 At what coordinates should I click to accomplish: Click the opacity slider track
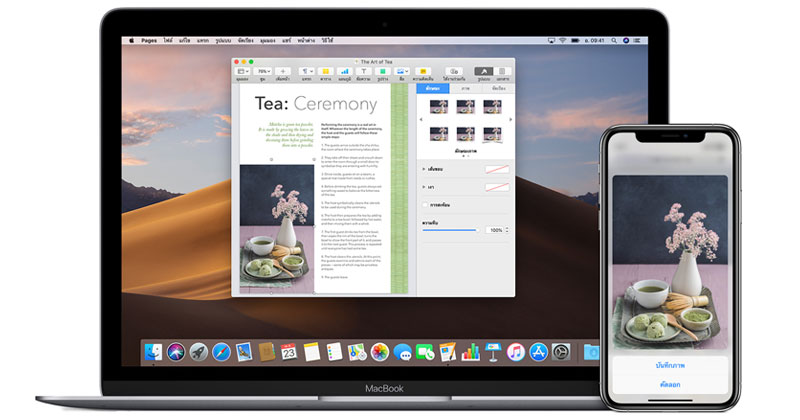pyautogui.click(x=448, y=230)
